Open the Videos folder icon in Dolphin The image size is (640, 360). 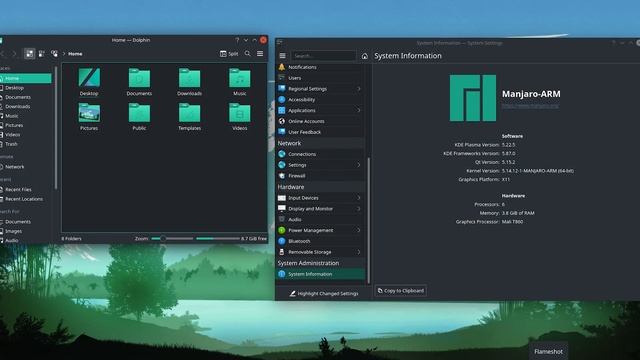coord(240,116)
